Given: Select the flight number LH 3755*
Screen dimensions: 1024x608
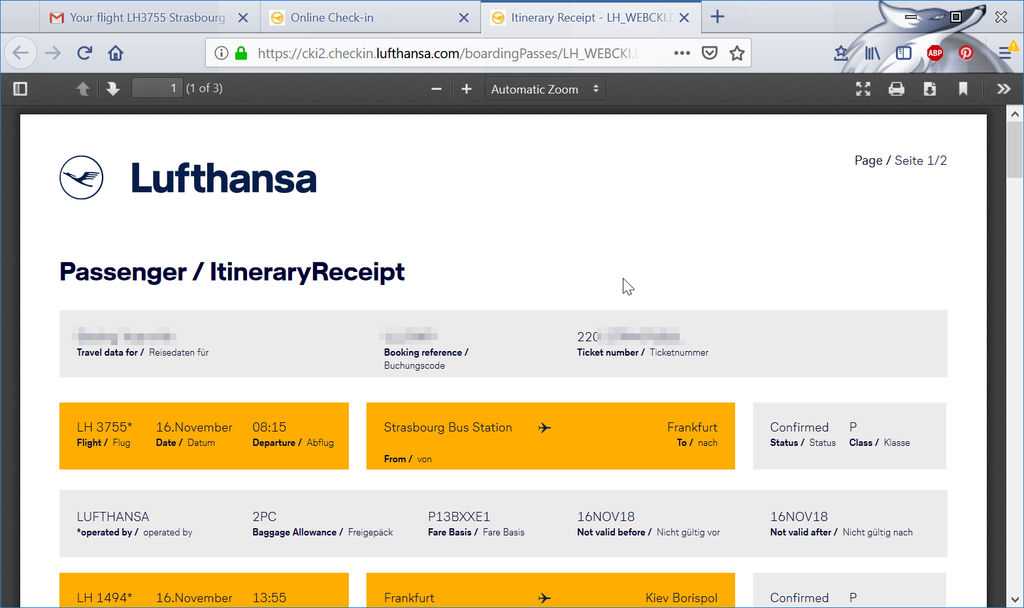Looking at the screenshot, I should tap(104, 427).
